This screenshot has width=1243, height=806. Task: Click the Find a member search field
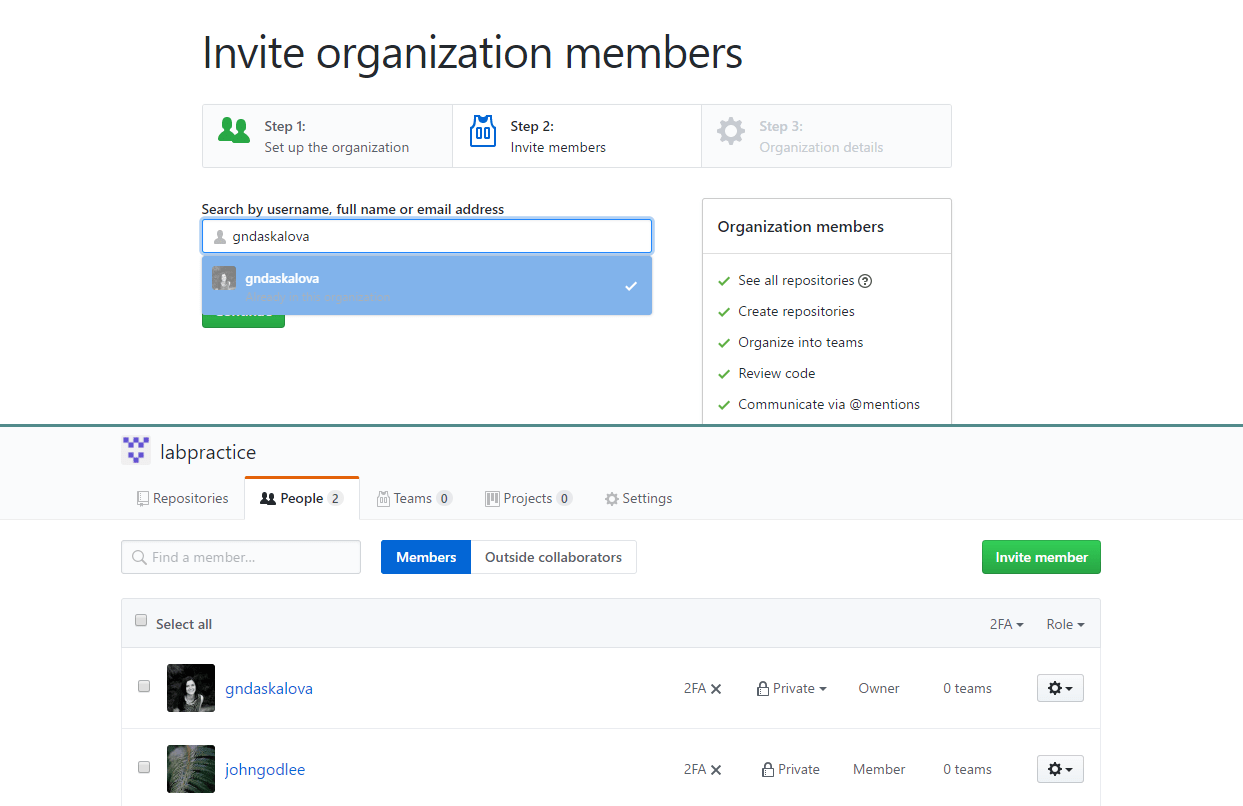(x=240, y=557)
